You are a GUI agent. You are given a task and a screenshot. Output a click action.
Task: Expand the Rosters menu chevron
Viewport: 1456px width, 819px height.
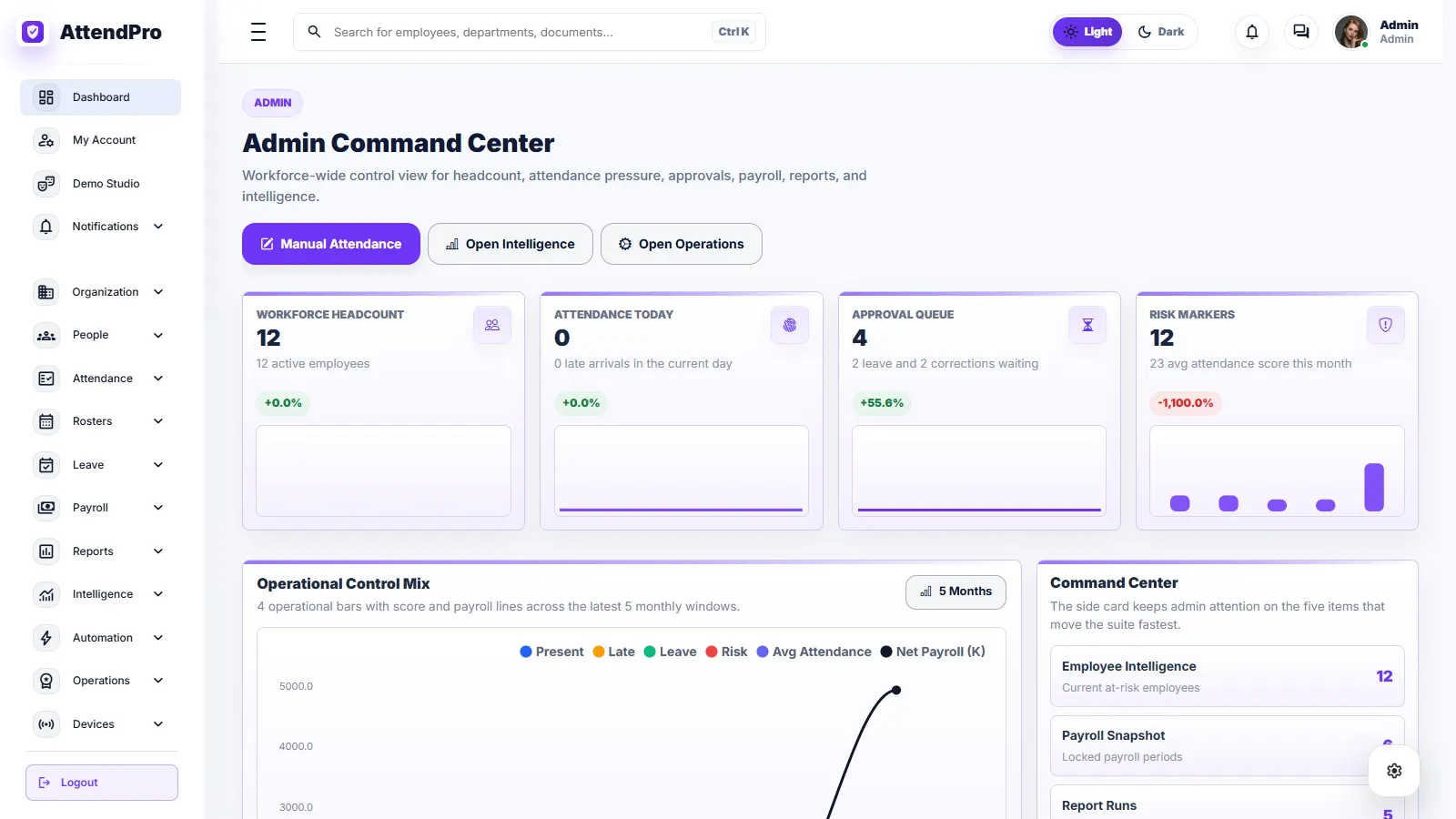pyautogui.click(x=158, y=421)
